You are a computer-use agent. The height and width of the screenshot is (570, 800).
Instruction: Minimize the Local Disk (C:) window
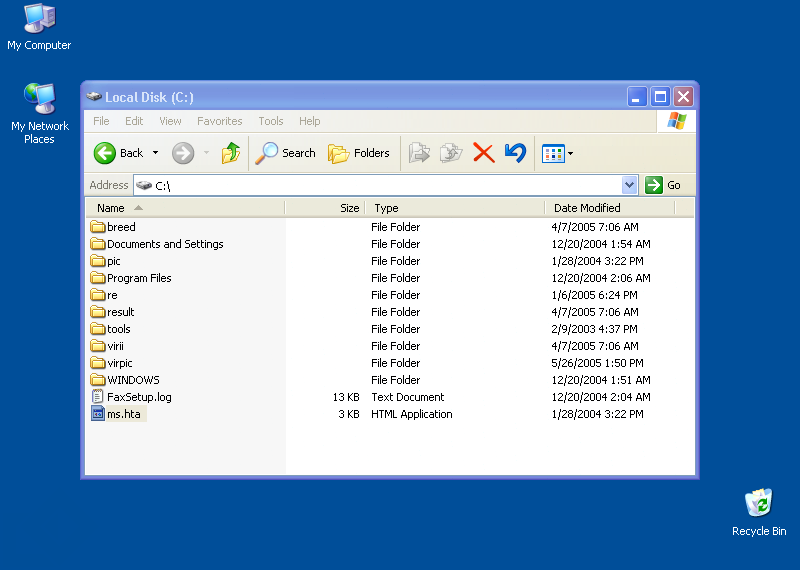point(637,96)
